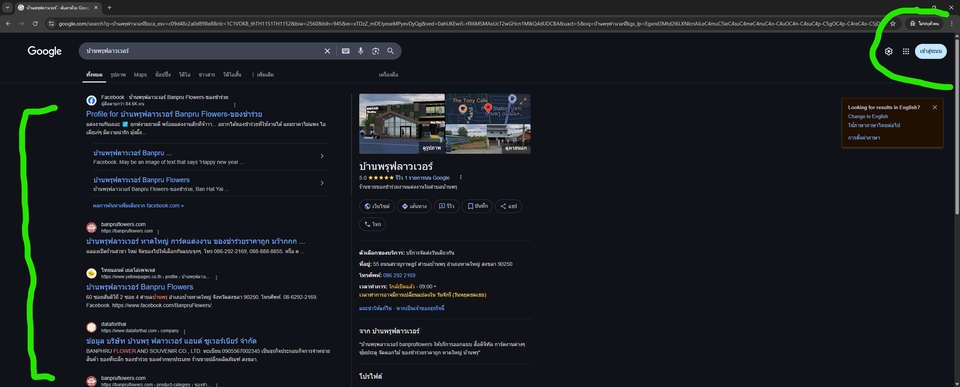The height and width of the screenshot is (387, 960).
Task: Close the Google search browser tab
Action: (x=95, y=7)
